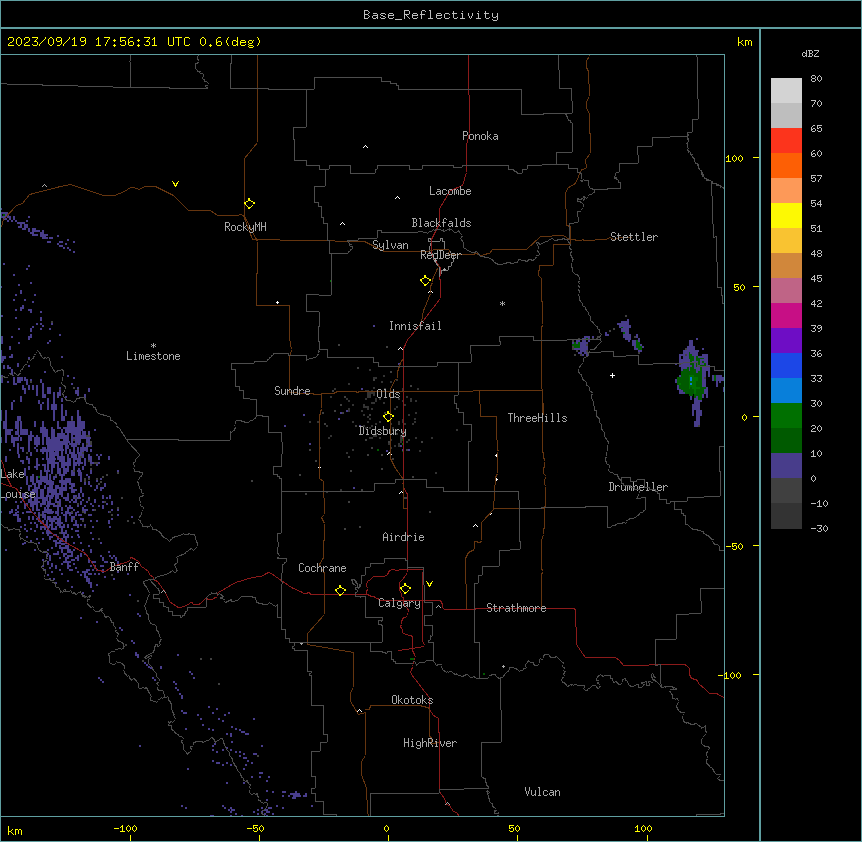The width and height of the screenshot is (862, 842).
Task: Click the Sylvan label
Action: (x=390, y=245)
